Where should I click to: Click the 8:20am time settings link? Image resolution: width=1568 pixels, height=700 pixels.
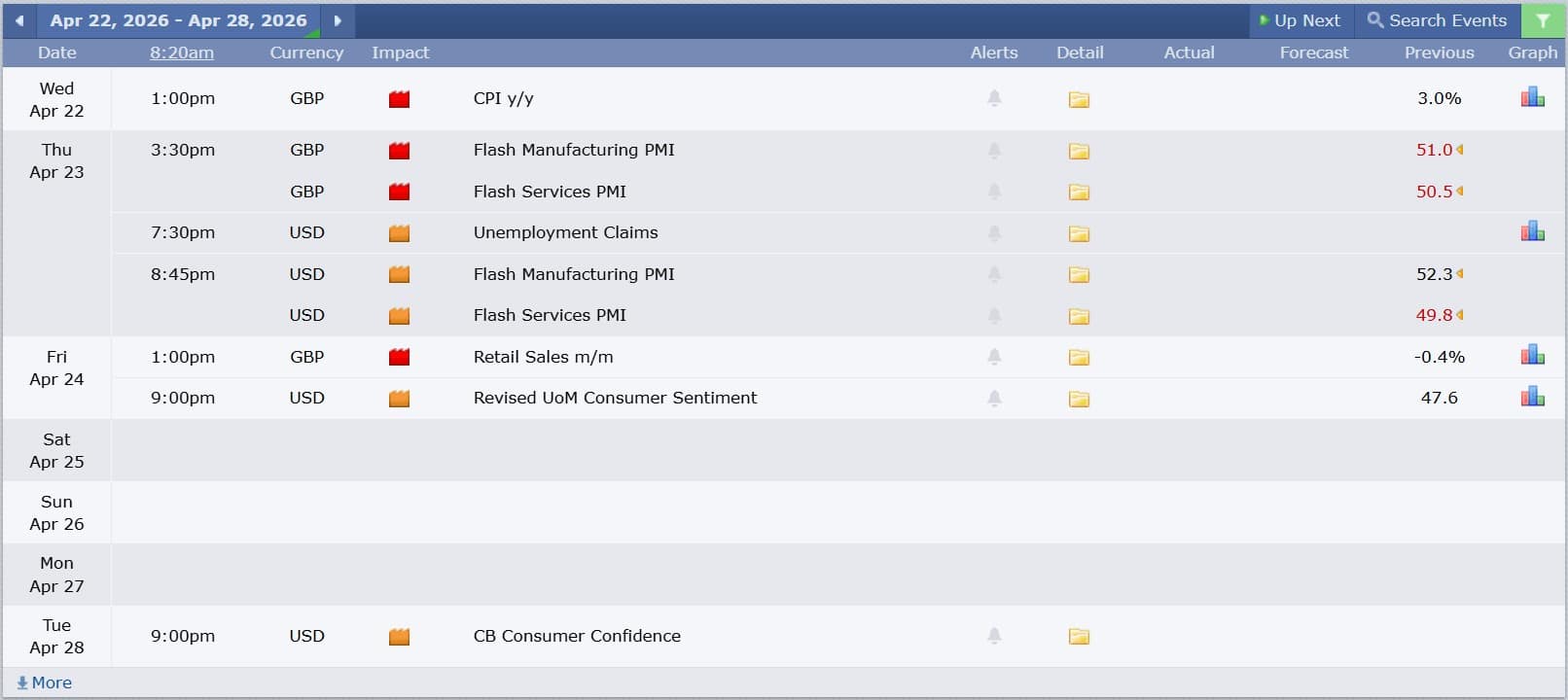pyautogui.click(x=182, y=52)
